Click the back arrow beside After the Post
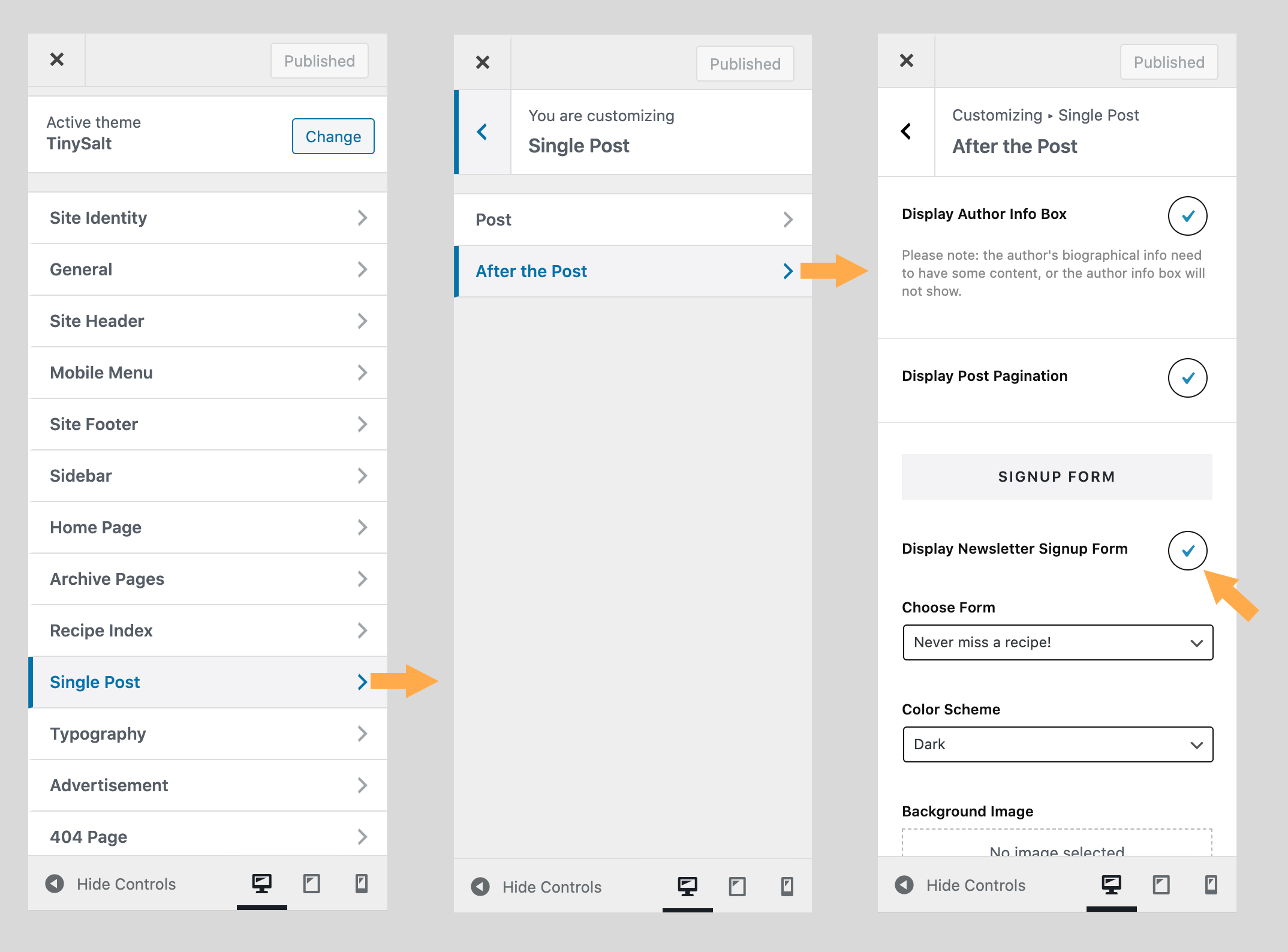The width and height of the screenshot is (1288, 952). pos(906,131)
